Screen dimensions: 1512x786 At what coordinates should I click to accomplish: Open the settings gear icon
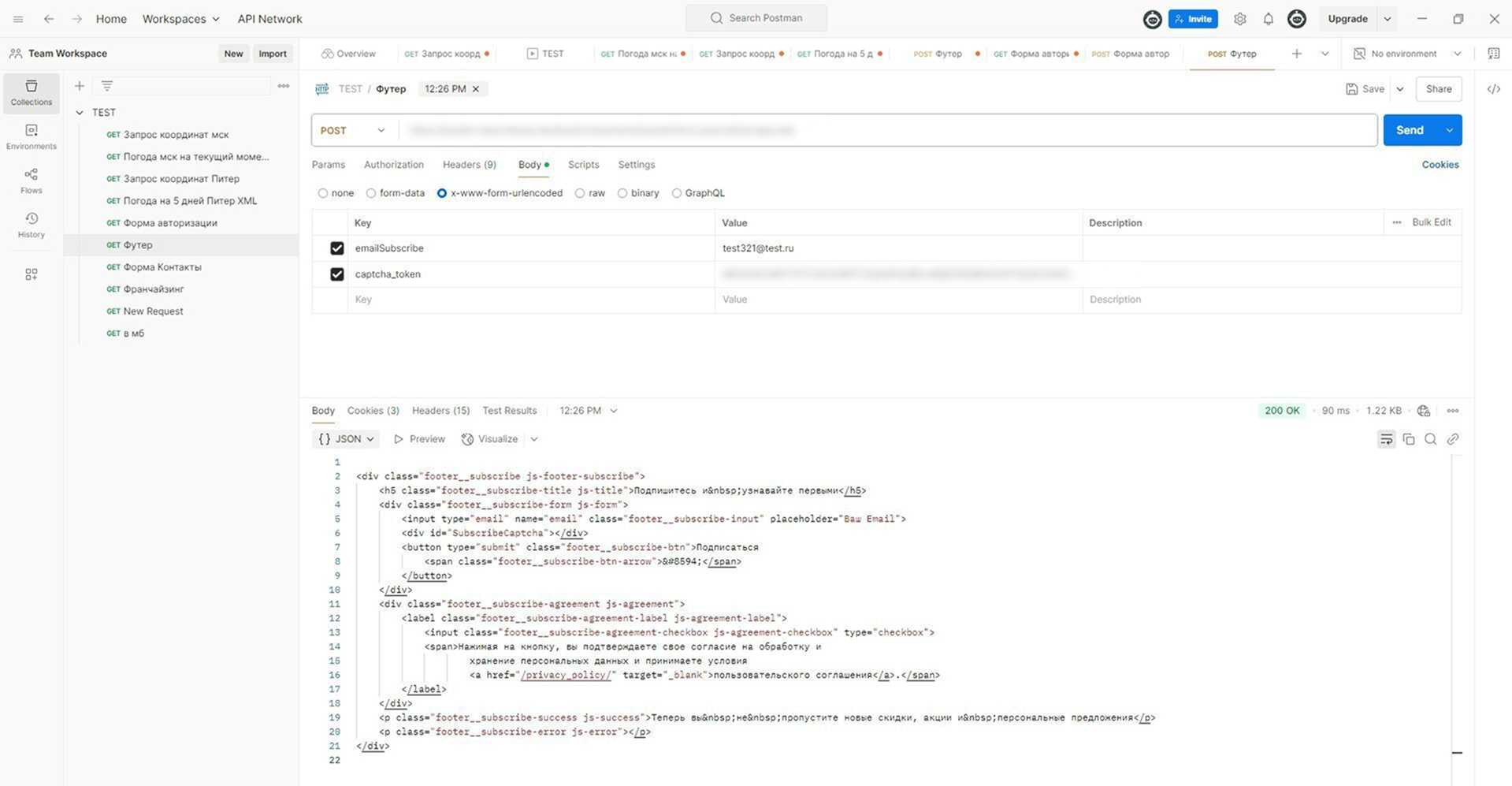(x=1239, y=19)
